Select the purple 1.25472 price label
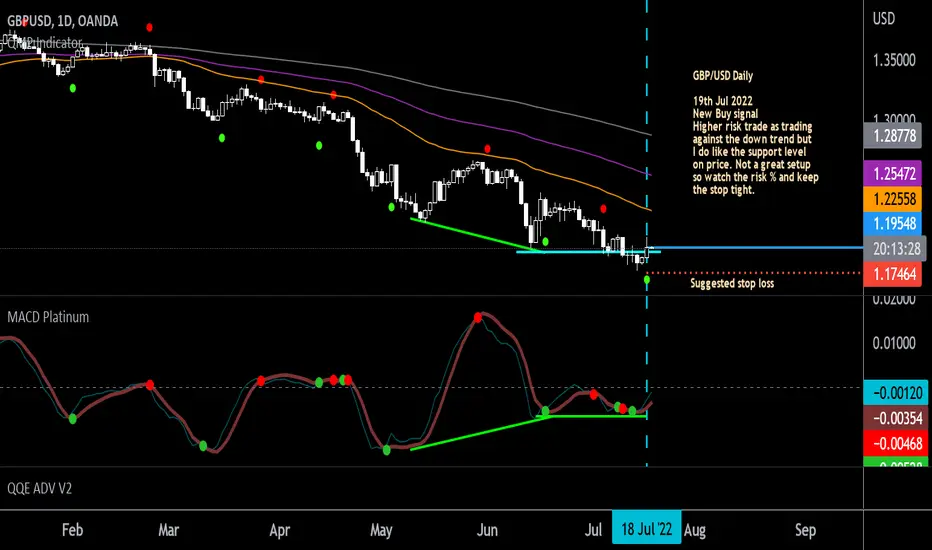 (893, 174)
